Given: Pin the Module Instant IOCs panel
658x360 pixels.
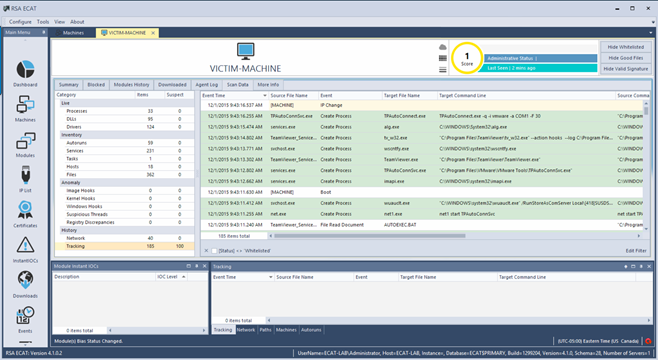Looking at the screenshot, I should pos(196,266).
